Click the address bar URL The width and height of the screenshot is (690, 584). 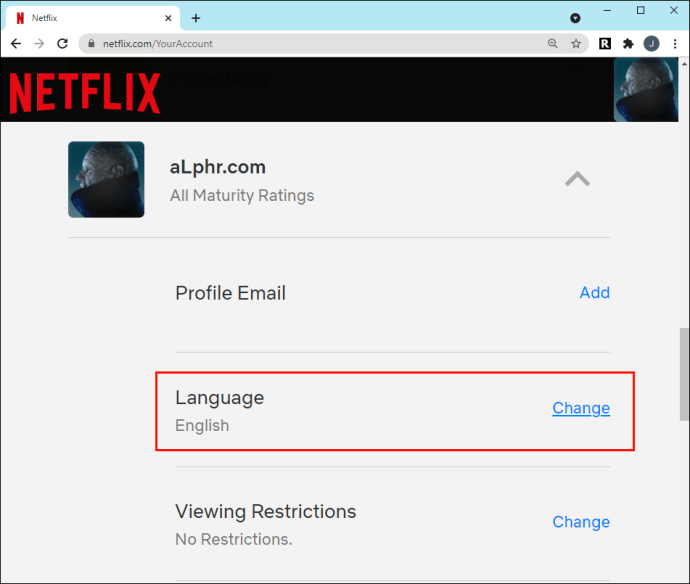[158, 44]
